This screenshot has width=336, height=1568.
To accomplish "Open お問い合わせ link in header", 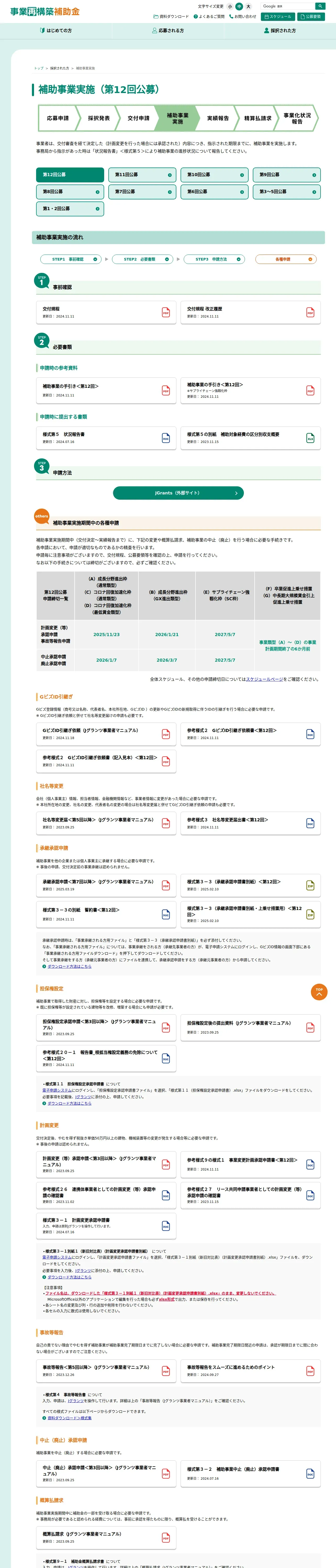I will (x=243, y=16).
